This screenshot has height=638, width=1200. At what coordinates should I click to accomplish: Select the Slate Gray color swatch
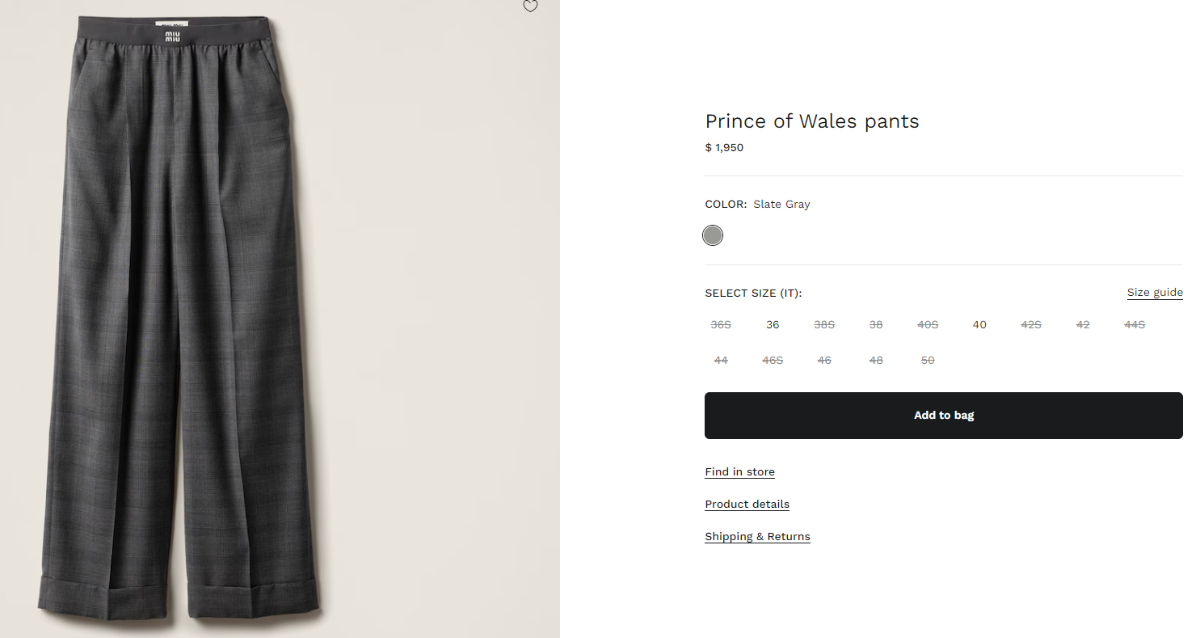pyautogui.click(x=712, y=236)
